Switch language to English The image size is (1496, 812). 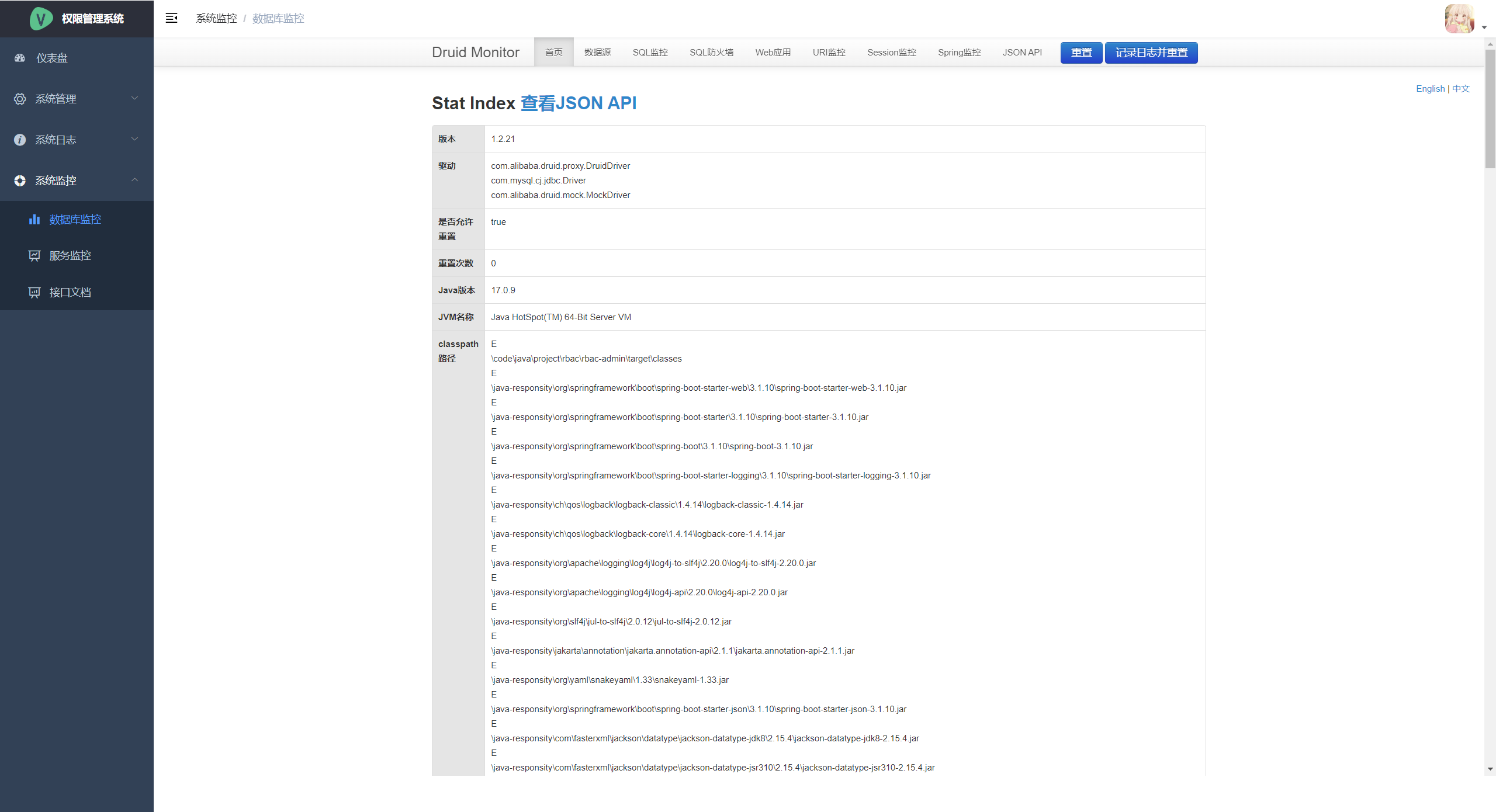(x=1429, y=89)
